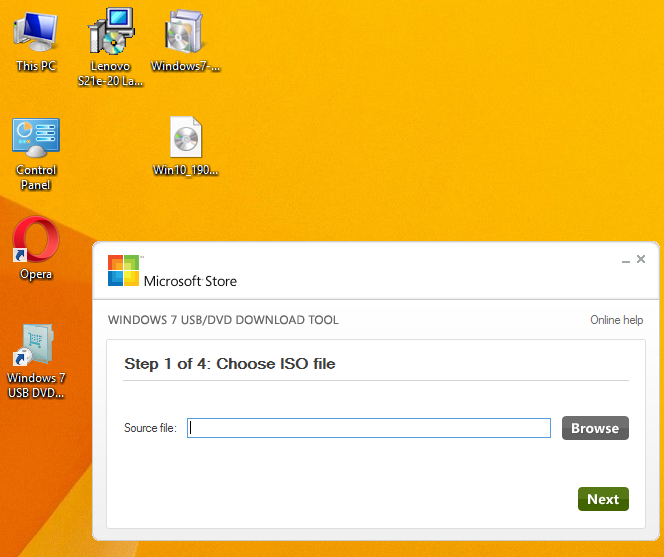The width and height of the screenshot is (664, 557).
Task: Click into the Source file field
Action: pos(369,428)
